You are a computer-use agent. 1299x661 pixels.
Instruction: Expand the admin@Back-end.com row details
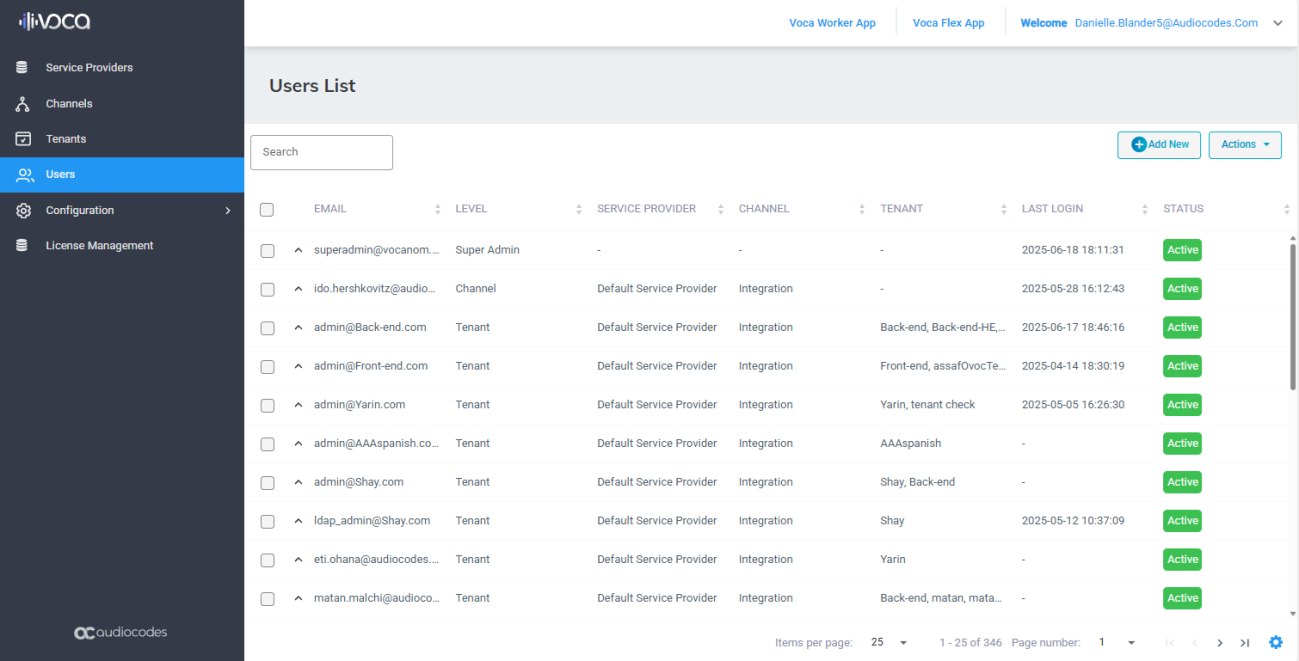tap(298, 328)
